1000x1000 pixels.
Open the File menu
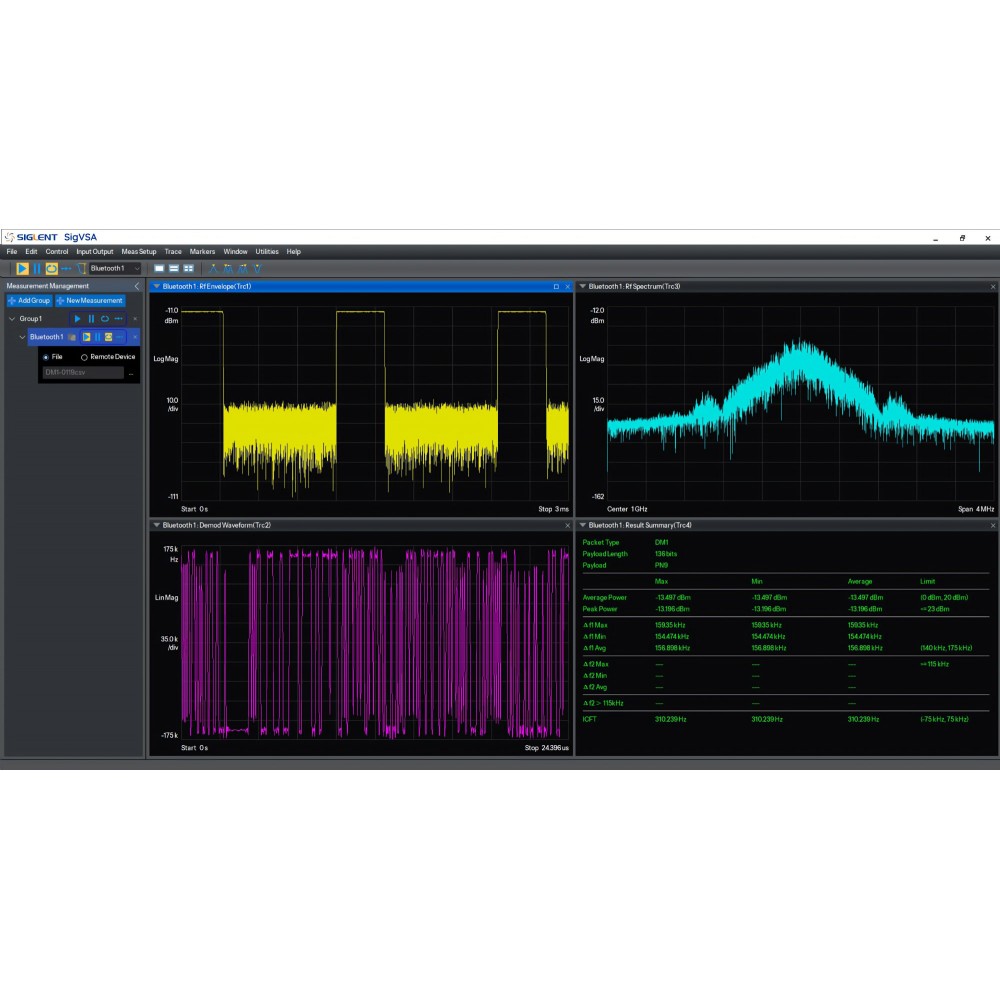[12, 252]
